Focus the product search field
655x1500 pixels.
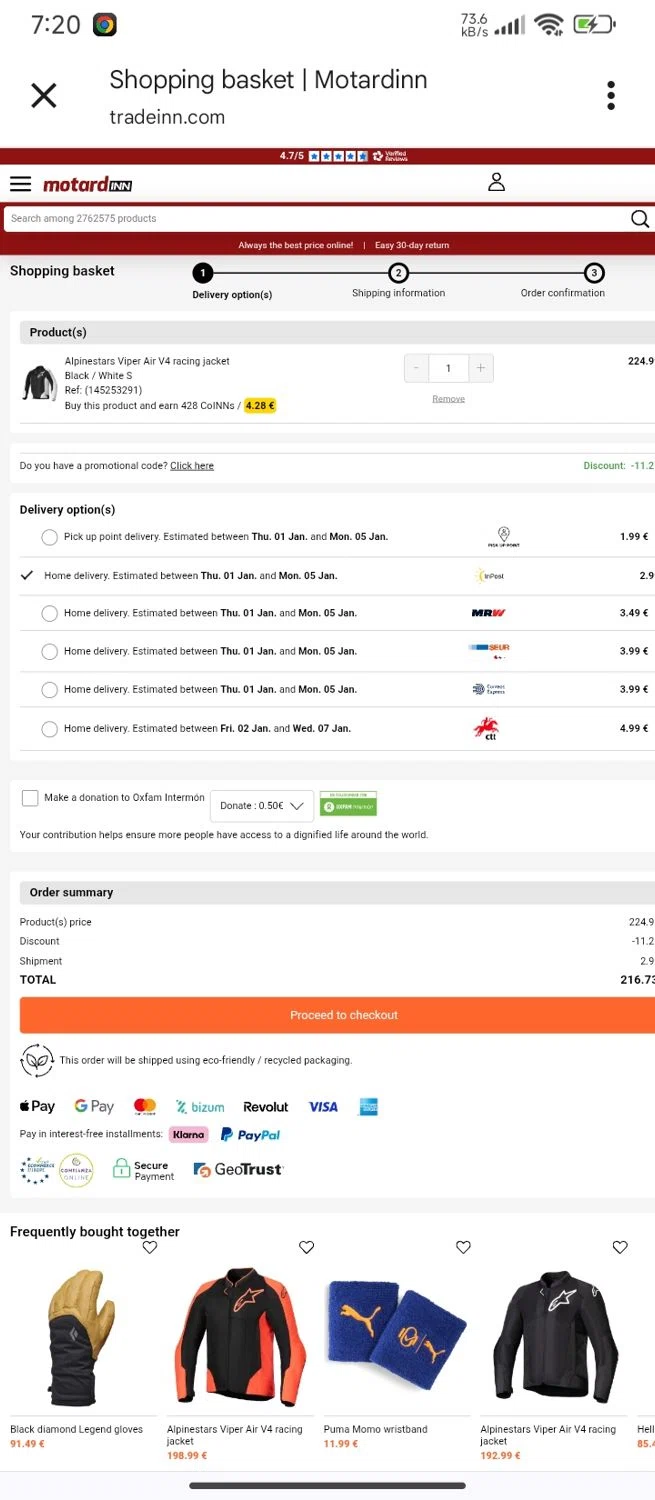pos(310,219)
